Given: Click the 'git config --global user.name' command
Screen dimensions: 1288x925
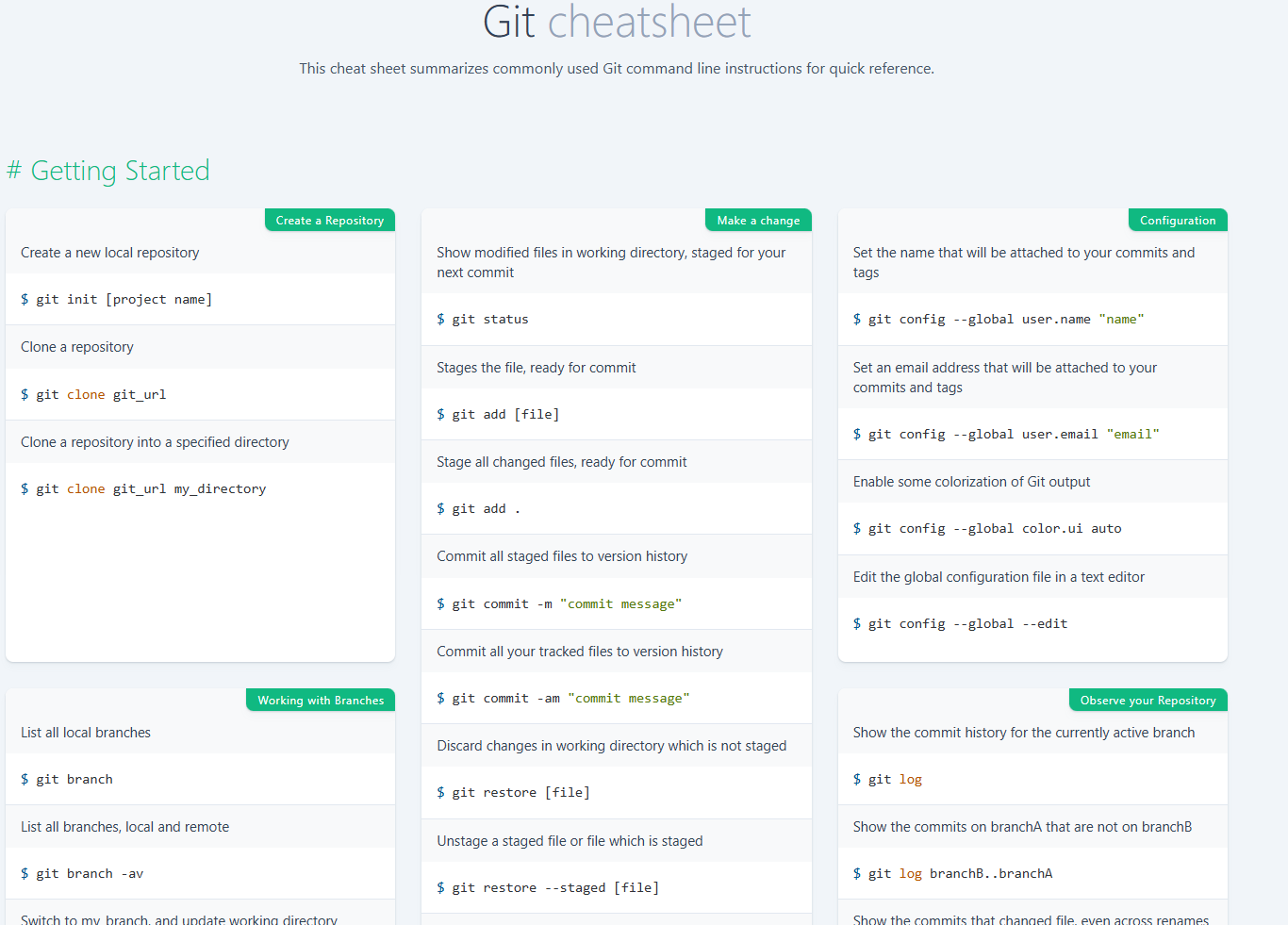Looking at the screenshot, I should pos(999,320).
